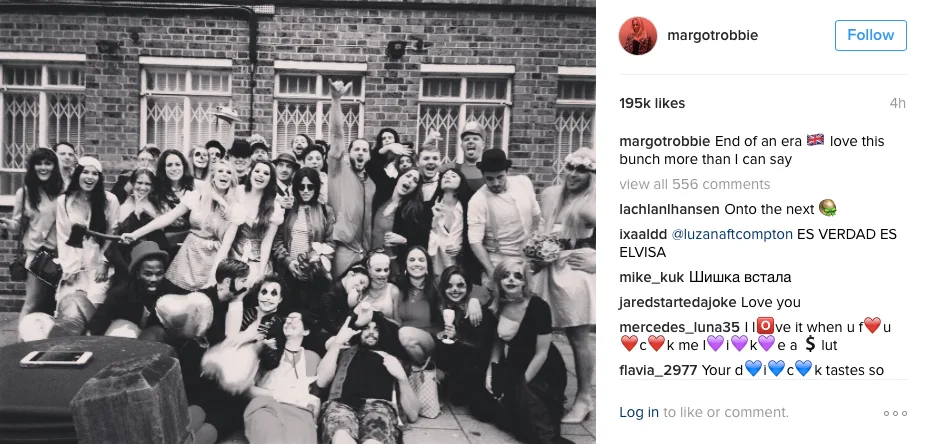
Task: Open mike_kuk's profile
Action: point(651,277)
